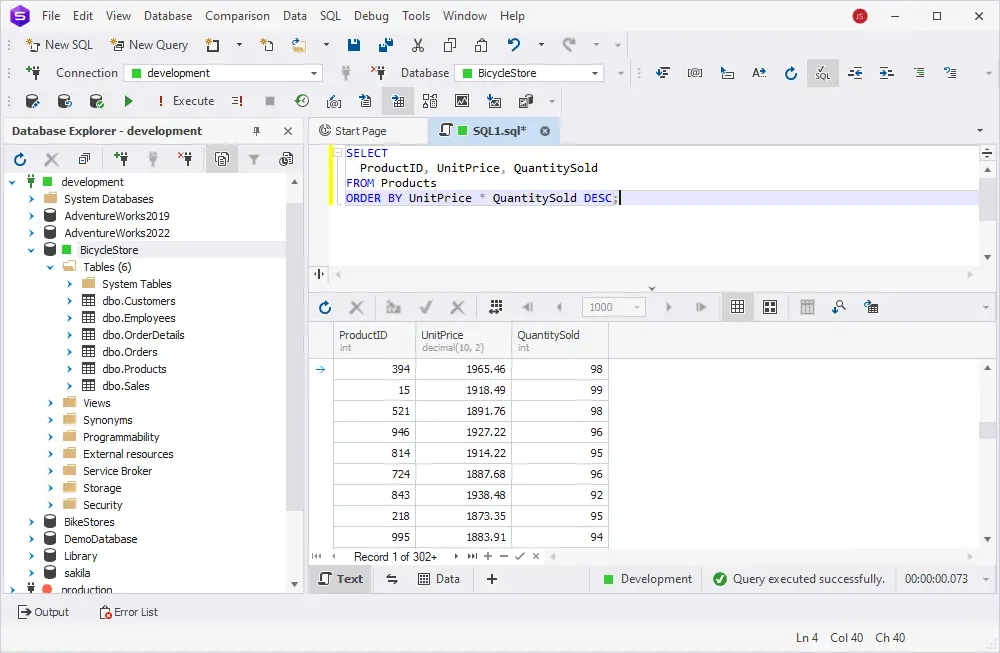Image resolution: width=1000 pixels, height=653 pixels.
Task: Open the Database menu
Action: click(168, 16)
